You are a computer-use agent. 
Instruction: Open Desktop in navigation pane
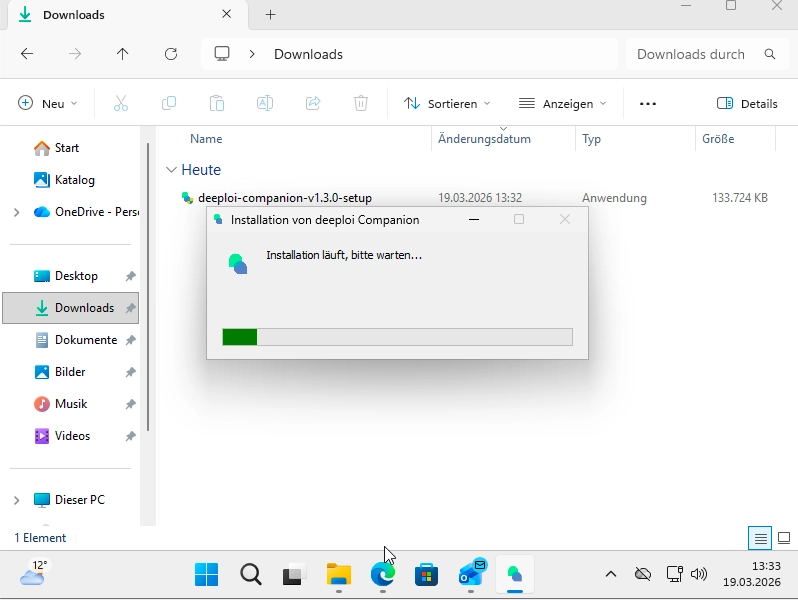point(71,276)
